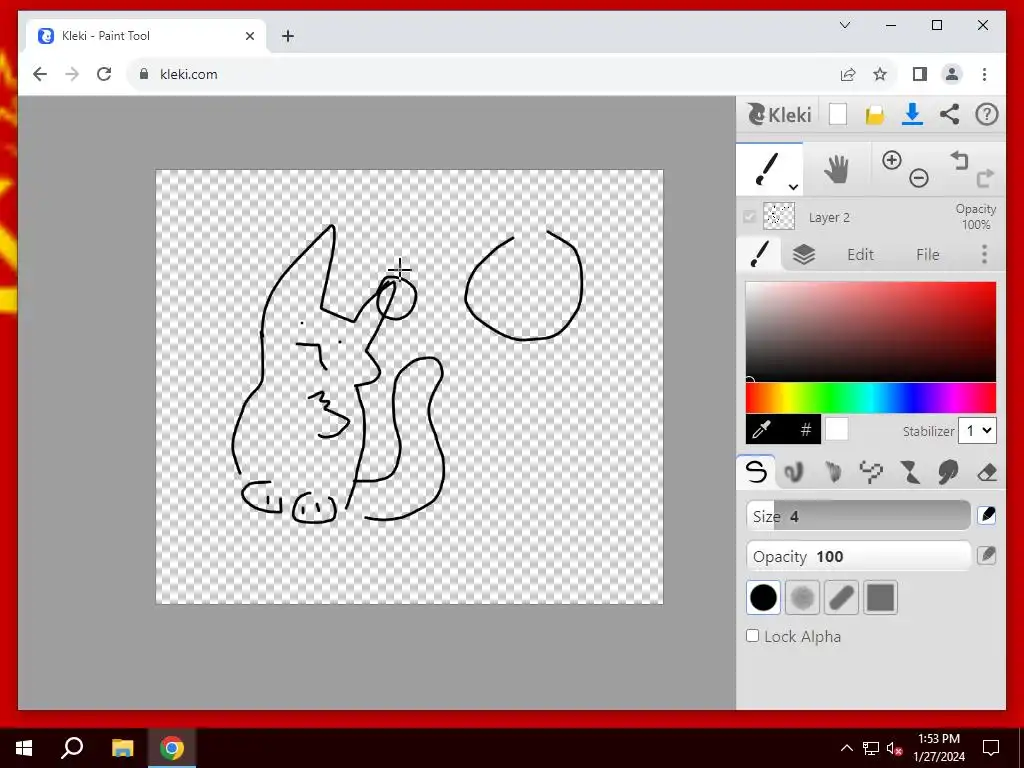This screenshot has height=768, width=1024.
Task: Close the Kleki browser tab
Action: [x=249, y=37]
